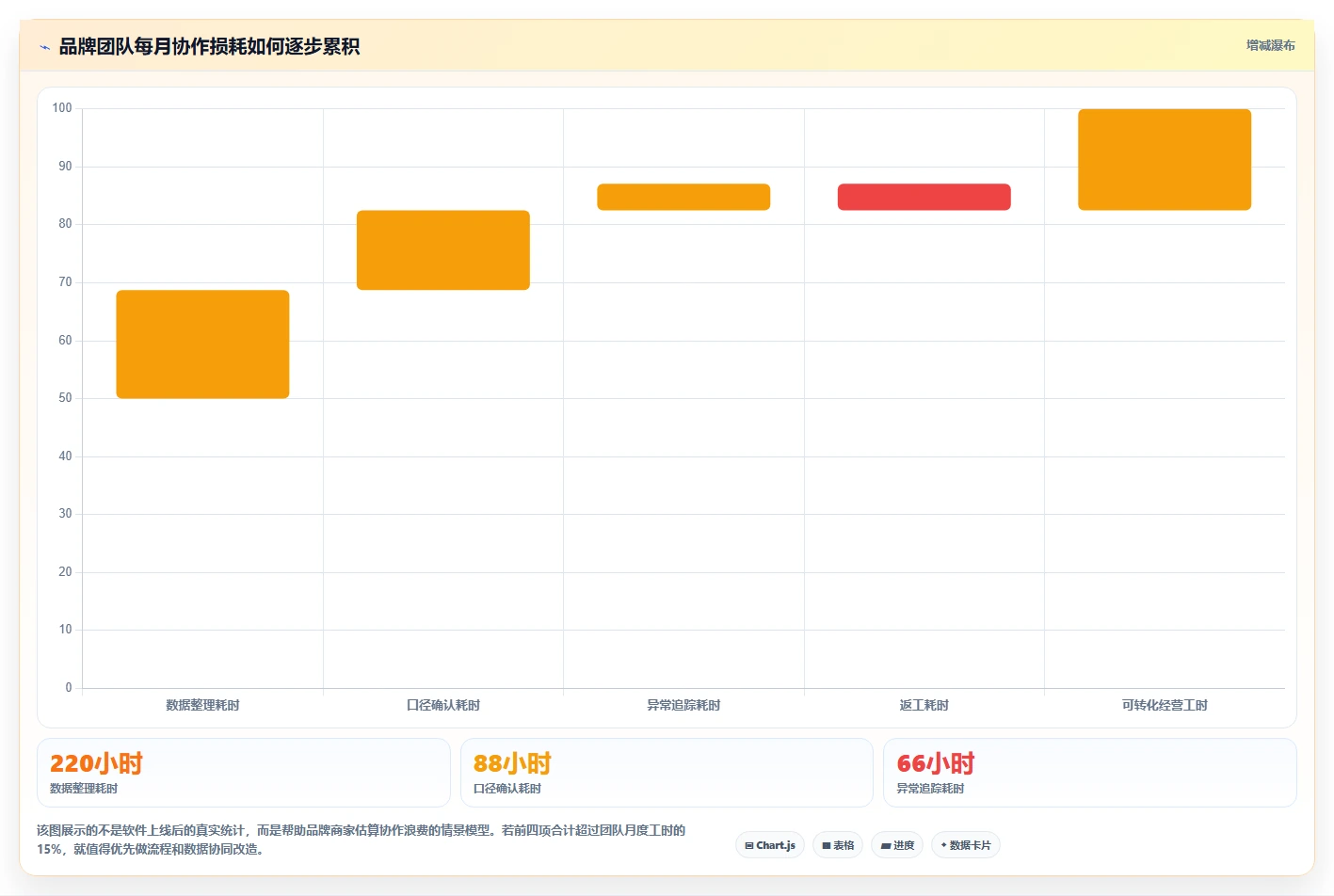Click the 返工耗时 x-axis label

924,705
